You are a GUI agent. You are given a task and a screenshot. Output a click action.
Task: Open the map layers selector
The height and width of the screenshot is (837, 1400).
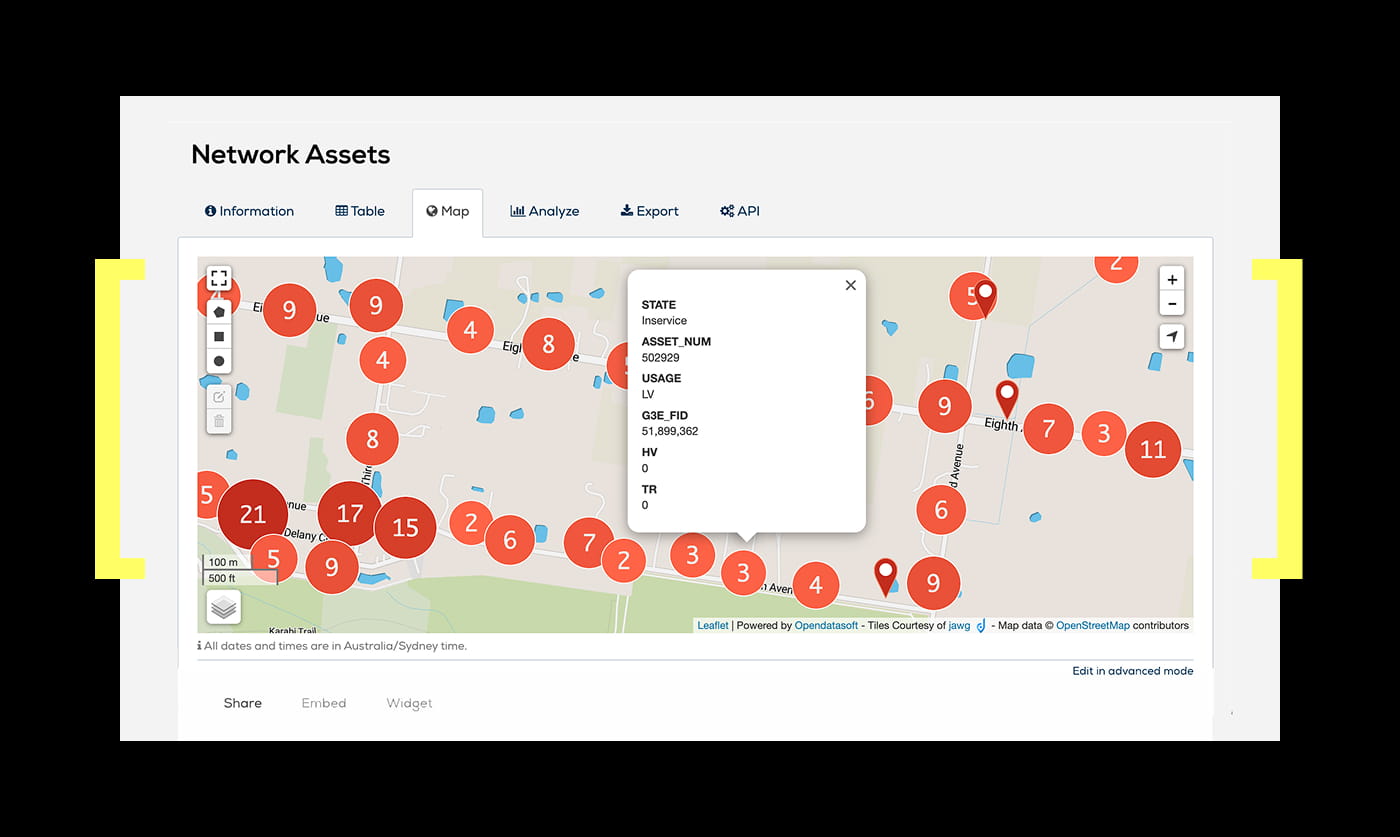[224, 607]
